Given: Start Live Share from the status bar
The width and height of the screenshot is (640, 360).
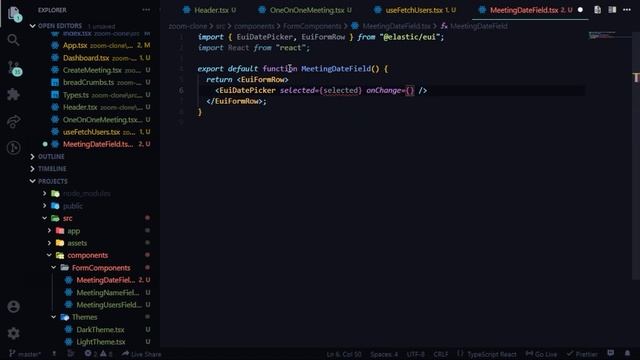Looking at the screenshot, I should (x=141, y=354).
